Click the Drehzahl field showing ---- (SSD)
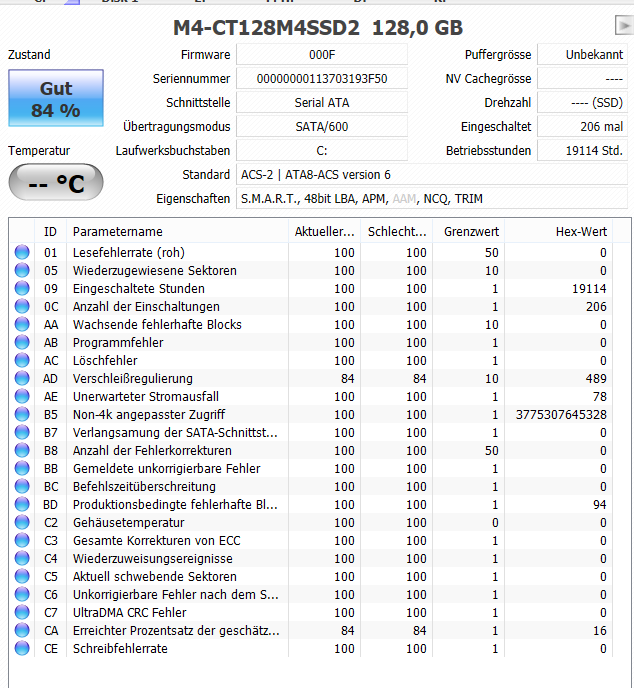 (x=583, y=103)
